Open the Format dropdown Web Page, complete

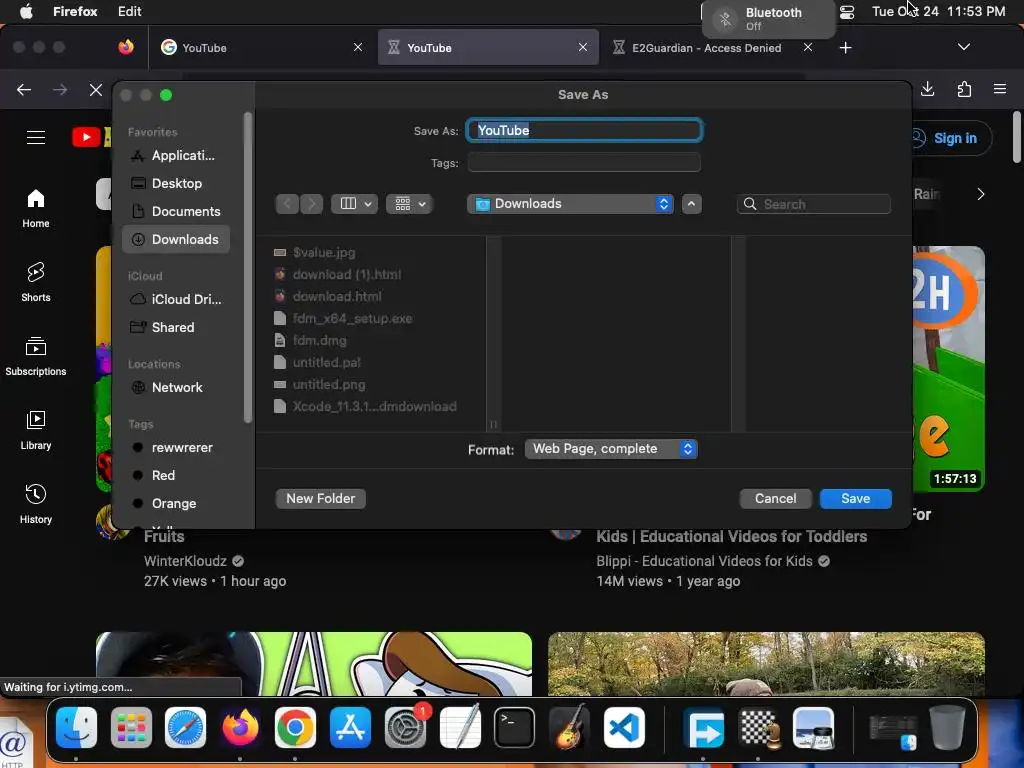(611, 449)
